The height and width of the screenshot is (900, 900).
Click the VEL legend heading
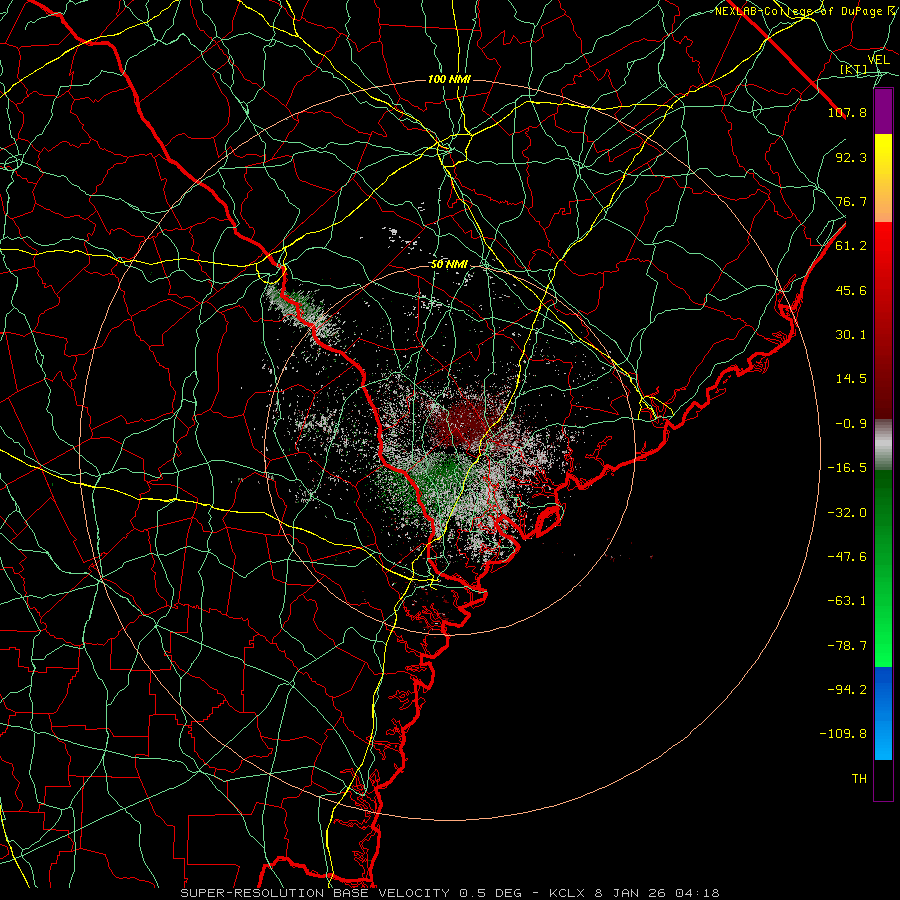(878, 60)
